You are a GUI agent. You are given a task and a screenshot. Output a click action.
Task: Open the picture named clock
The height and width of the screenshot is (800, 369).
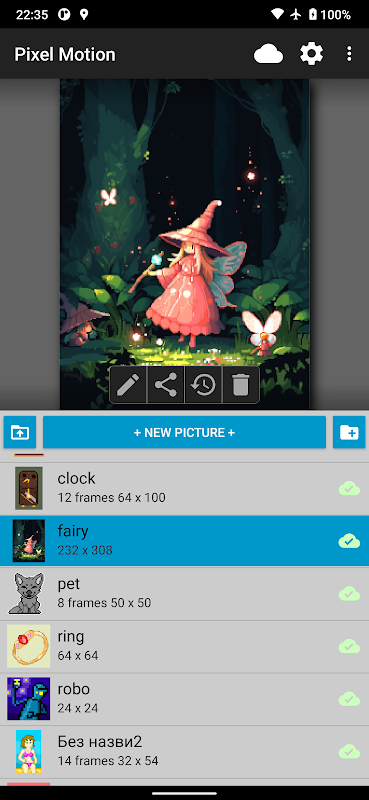[184, 489]
